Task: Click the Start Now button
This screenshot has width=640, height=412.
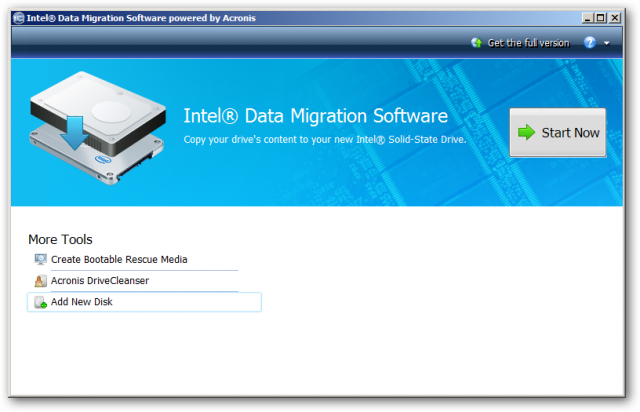Action: pos(558,132)
